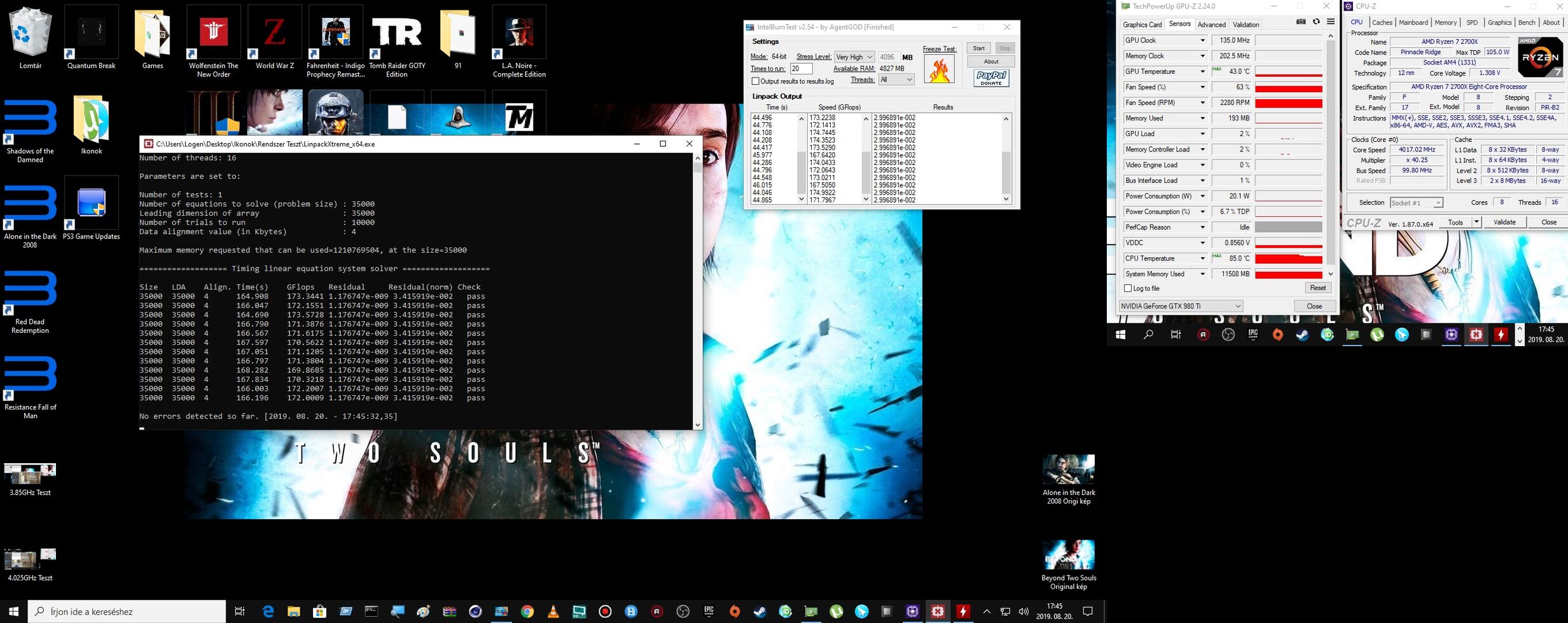
Task: Click GPU-Z refresh icon
Action: coord(1316,22)
